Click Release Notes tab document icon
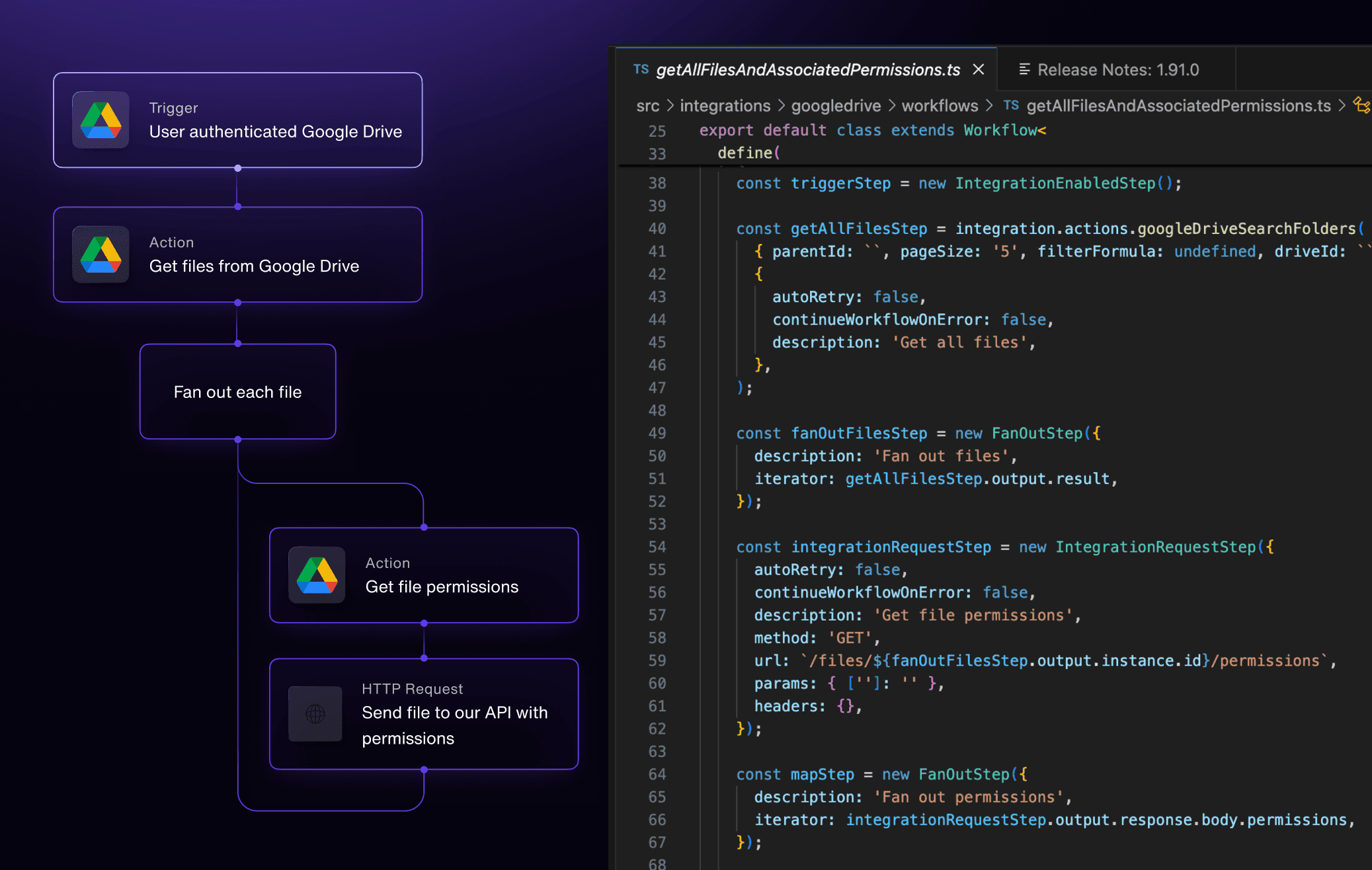 click(x=1024, y=69)
